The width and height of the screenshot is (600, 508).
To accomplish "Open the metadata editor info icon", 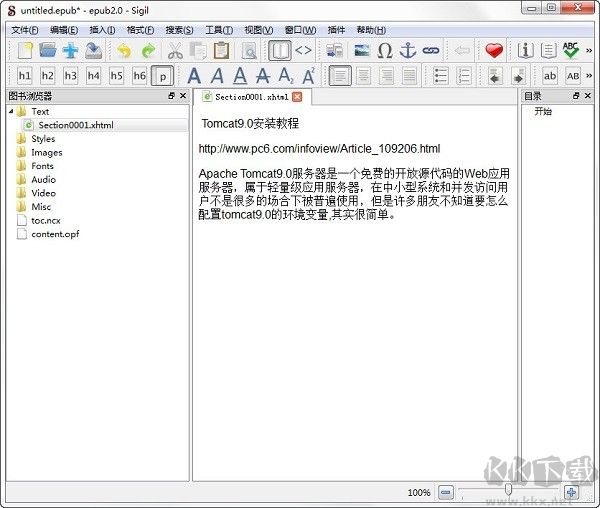I will pyautogui.click(x=525, y=50).
